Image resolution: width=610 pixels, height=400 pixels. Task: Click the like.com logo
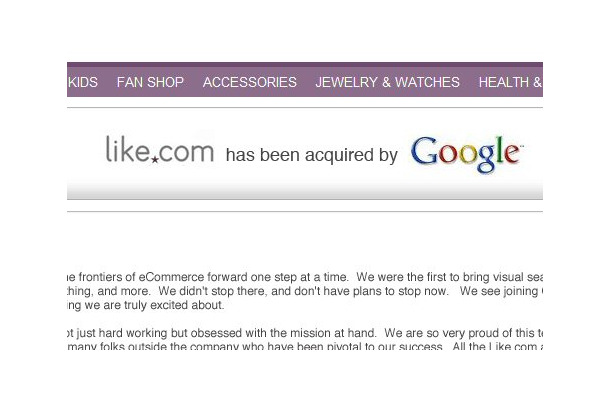(x=160, y=149)
